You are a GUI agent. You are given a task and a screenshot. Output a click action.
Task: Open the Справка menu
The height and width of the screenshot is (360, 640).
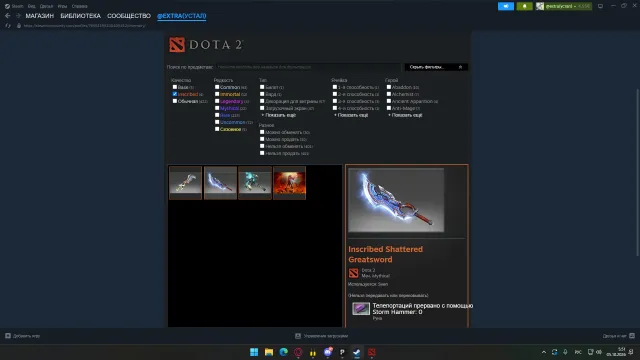pyautogui.click(x=80, y=6)
